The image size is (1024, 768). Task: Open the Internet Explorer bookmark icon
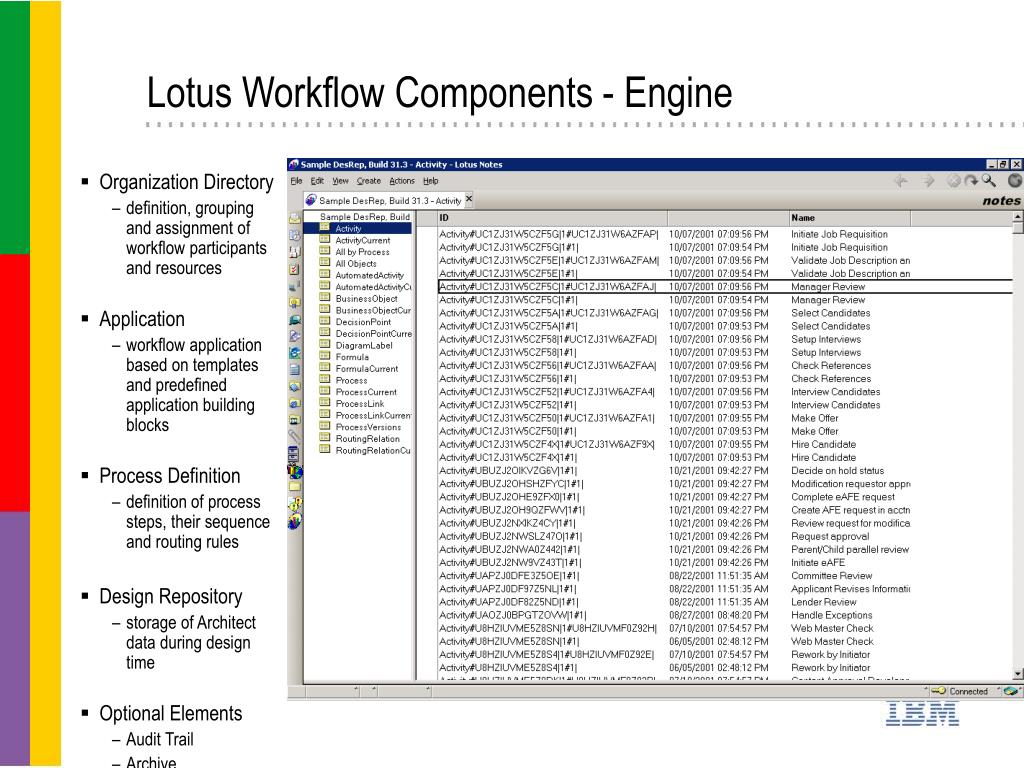click(295, 353)
